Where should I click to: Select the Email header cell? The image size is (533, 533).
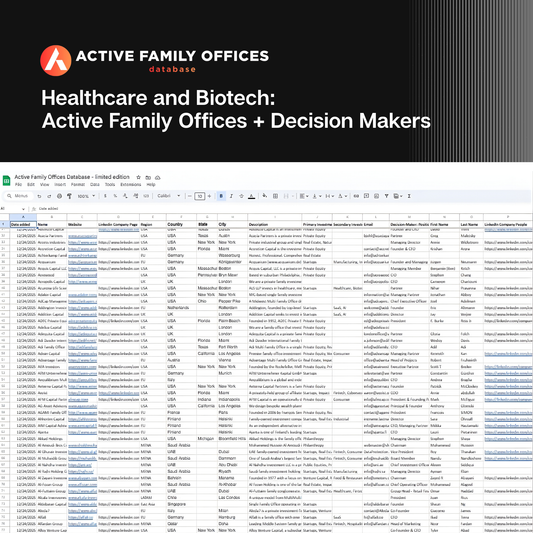click(376, 224)
